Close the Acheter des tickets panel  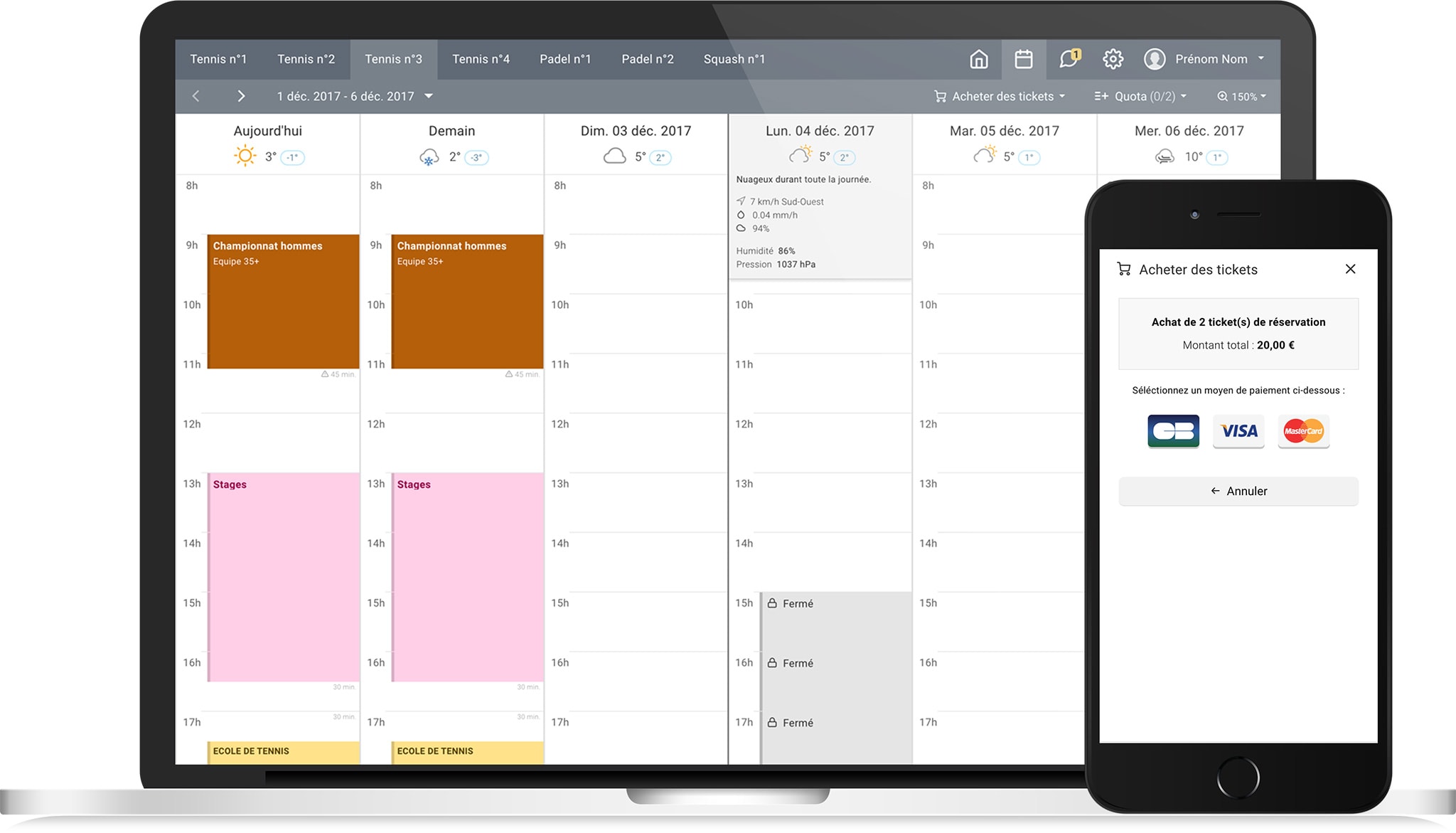tap(1350, 269)
